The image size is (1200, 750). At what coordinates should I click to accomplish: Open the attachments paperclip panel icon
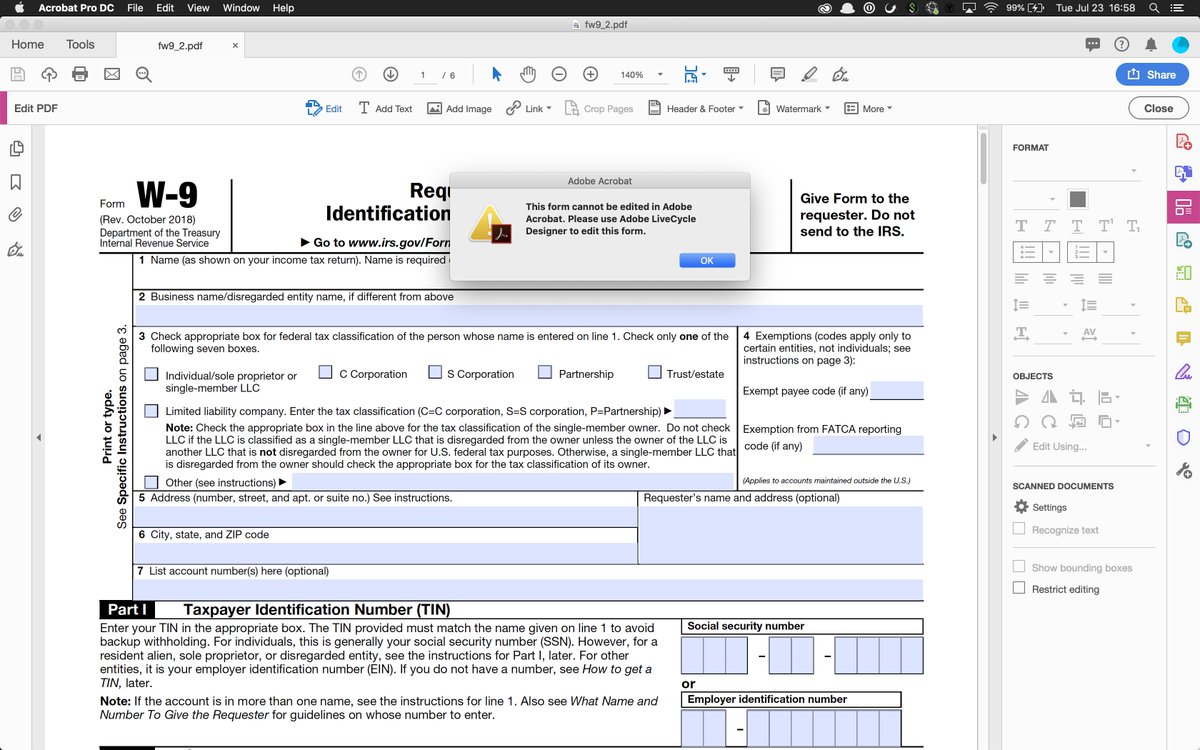tap(16, 214)
